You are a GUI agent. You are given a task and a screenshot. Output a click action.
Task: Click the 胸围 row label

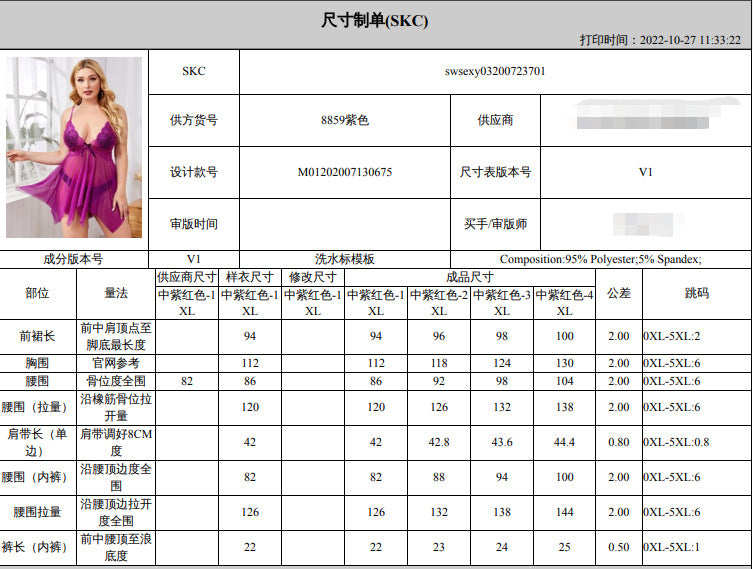pos(37,362)
